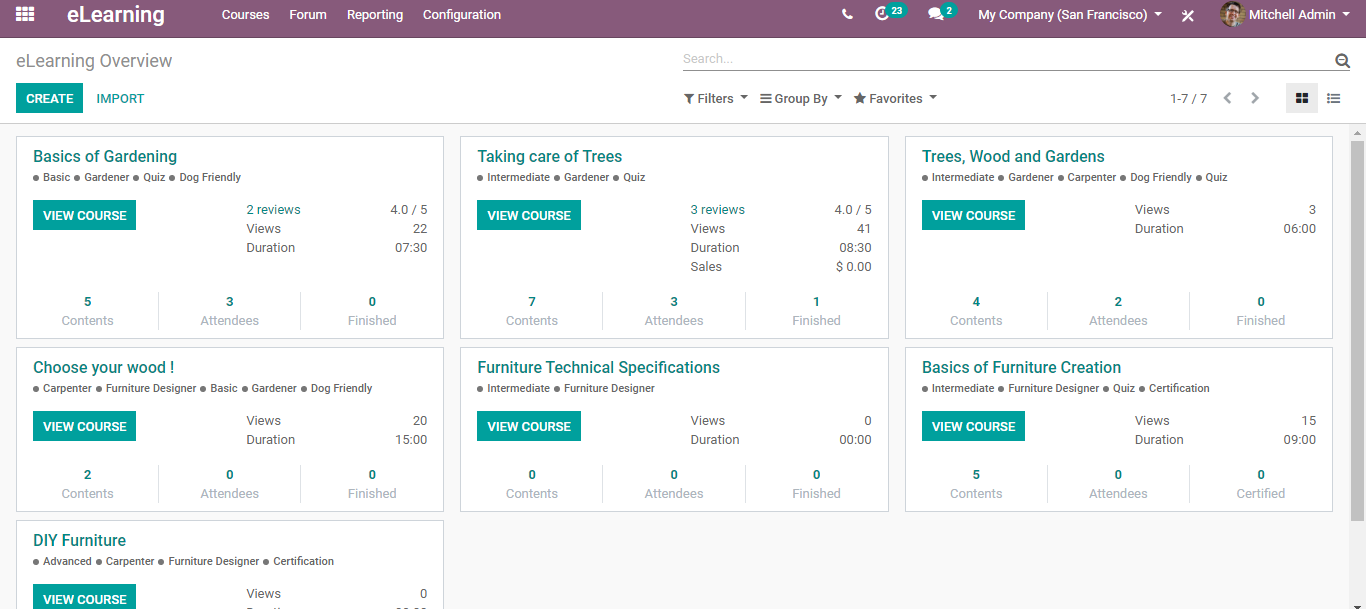Screen dimensions: 1366x609
Task: Click the Taking care of Trees title
Action: pyautogui.click(x=550, y=156)
